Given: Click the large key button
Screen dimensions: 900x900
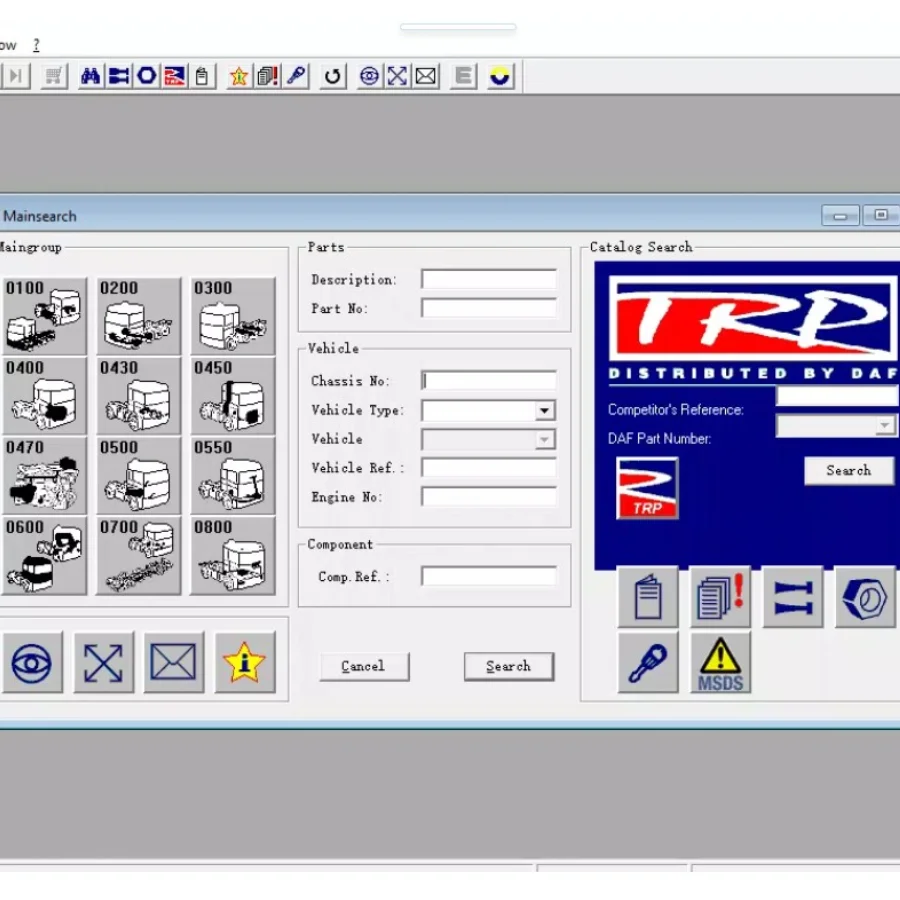Looking at the screenshot, I should [648, 663].
